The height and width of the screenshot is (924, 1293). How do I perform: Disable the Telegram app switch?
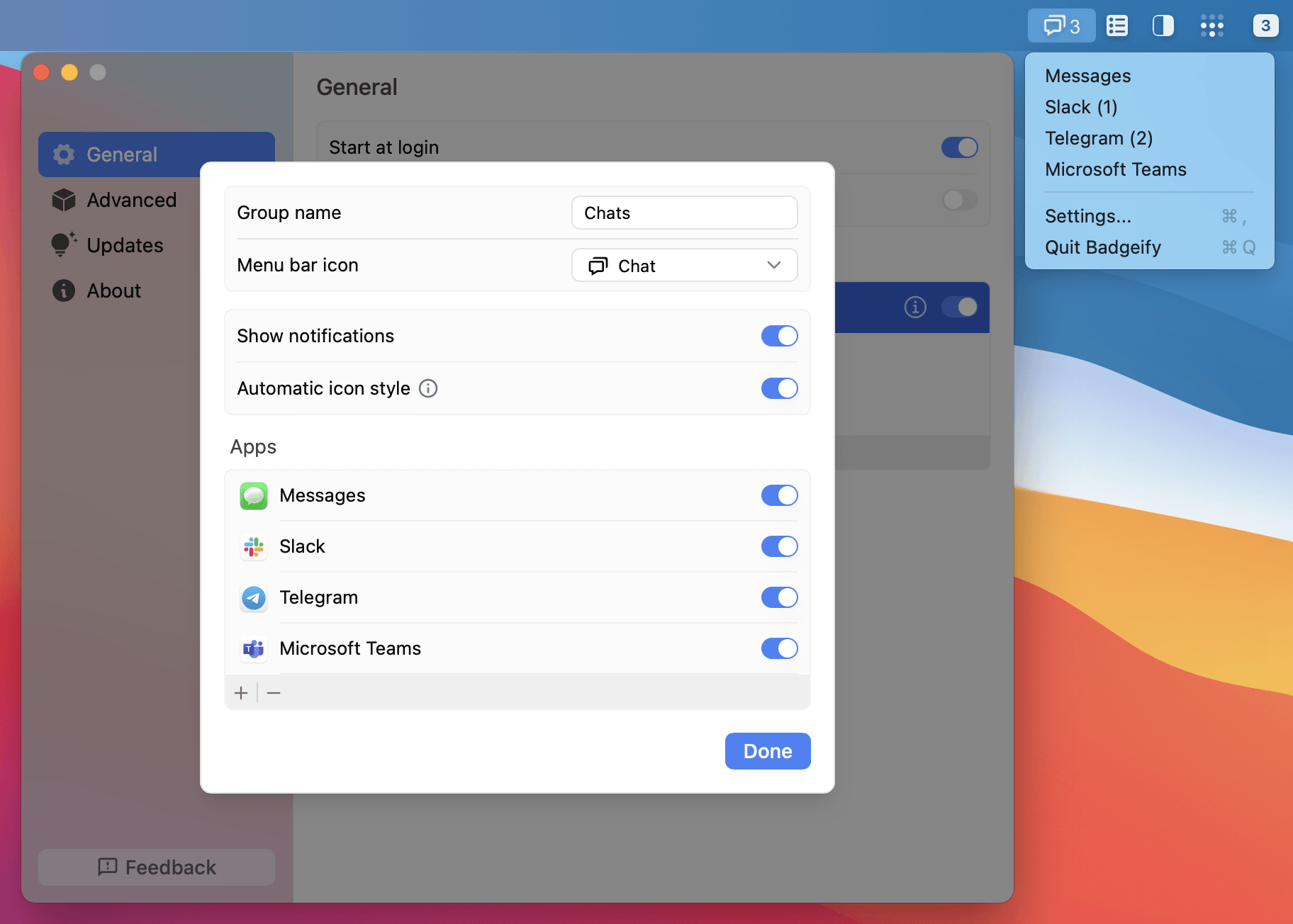(780, 597)
